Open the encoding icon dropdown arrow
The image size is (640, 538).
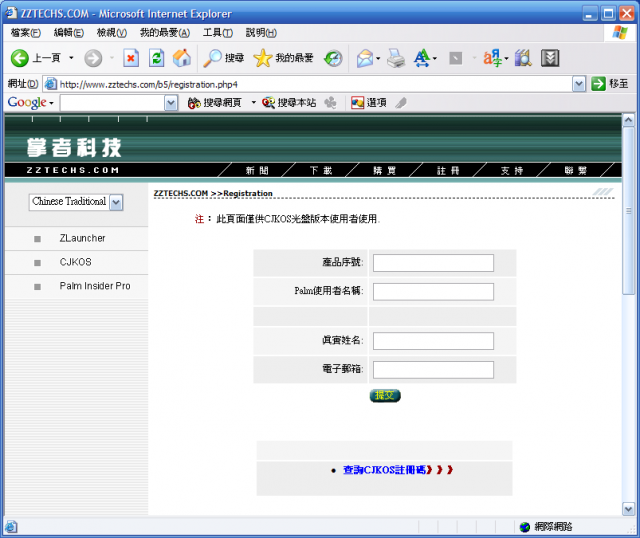point(507,58)
